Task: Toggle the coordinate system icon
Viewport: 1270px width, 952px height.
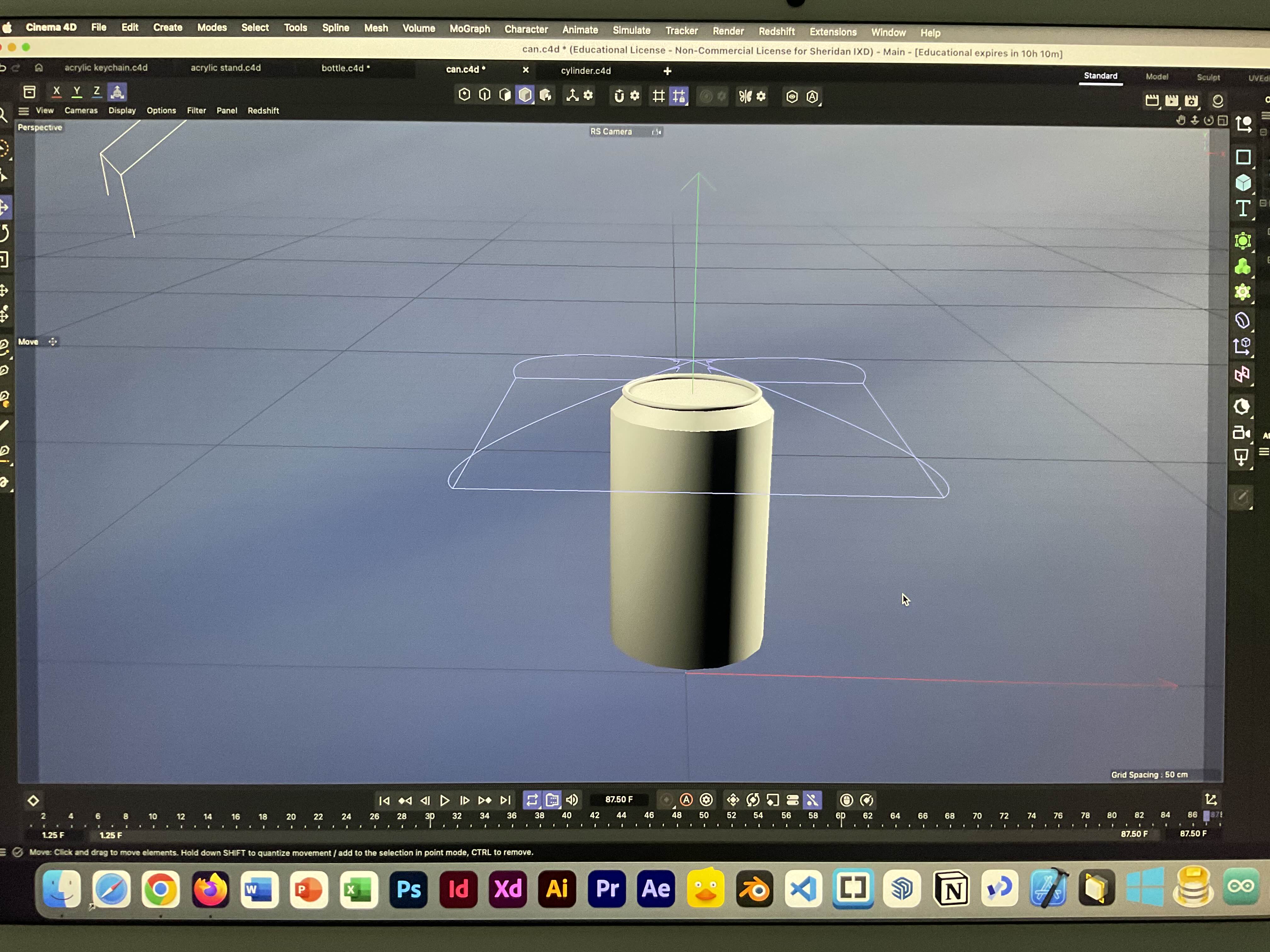Action: click(117, 92)
